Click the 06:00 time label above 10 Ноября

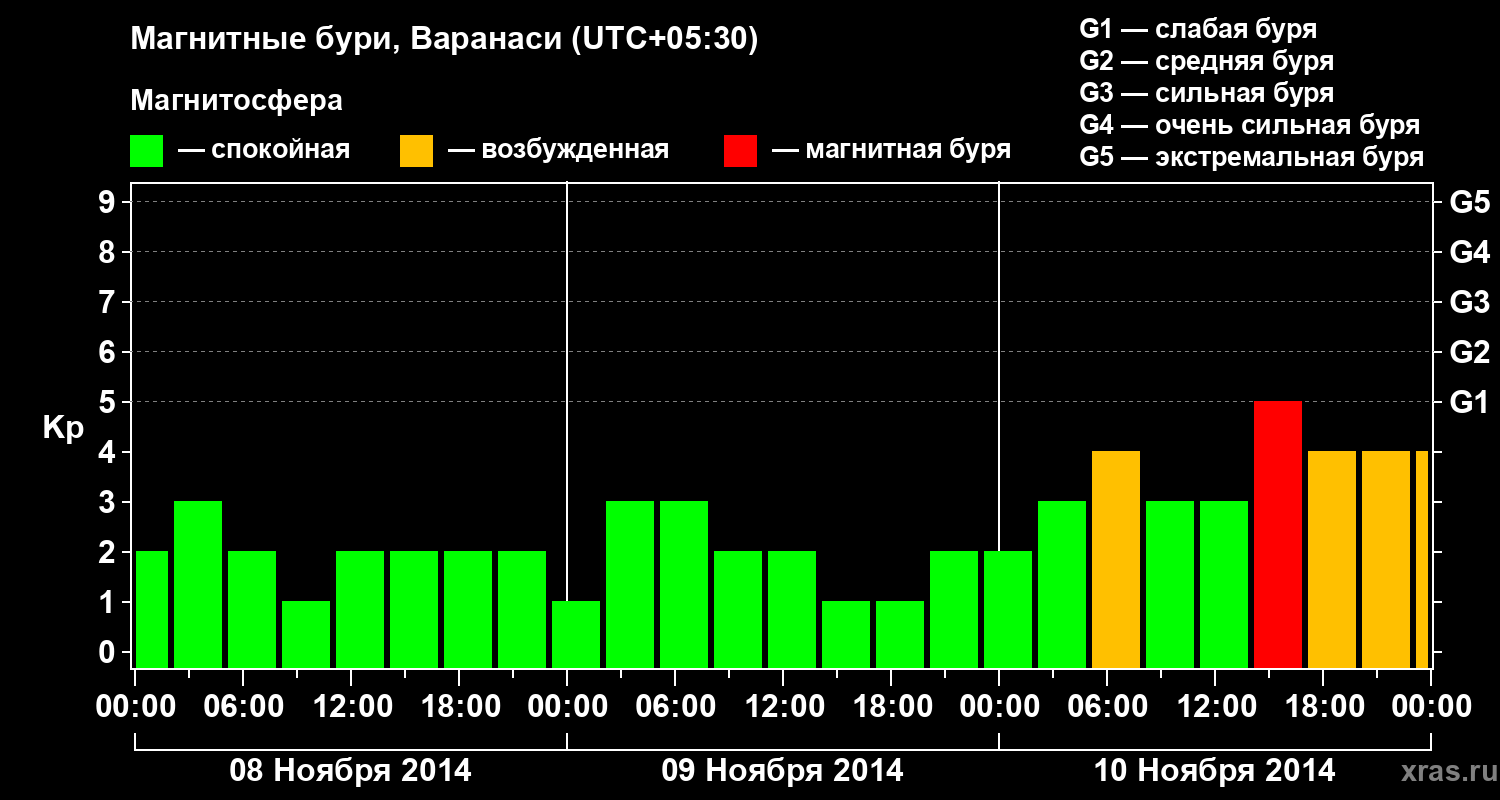pos(1106,707)
